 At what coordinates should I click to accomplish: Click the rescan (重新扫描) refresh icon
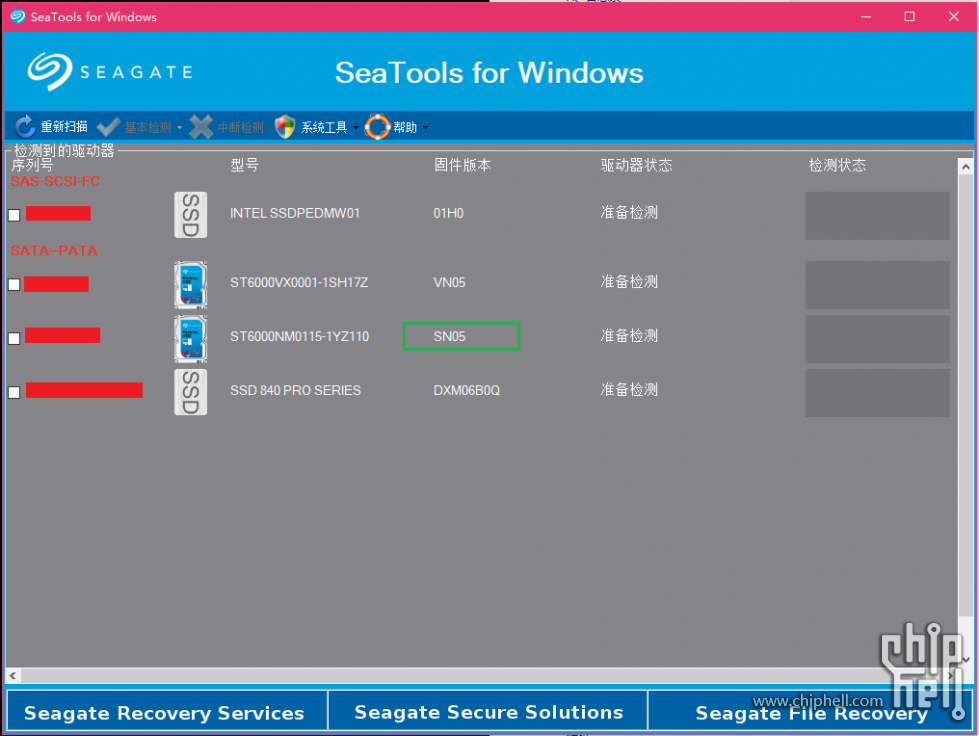[x=24, y=127]
